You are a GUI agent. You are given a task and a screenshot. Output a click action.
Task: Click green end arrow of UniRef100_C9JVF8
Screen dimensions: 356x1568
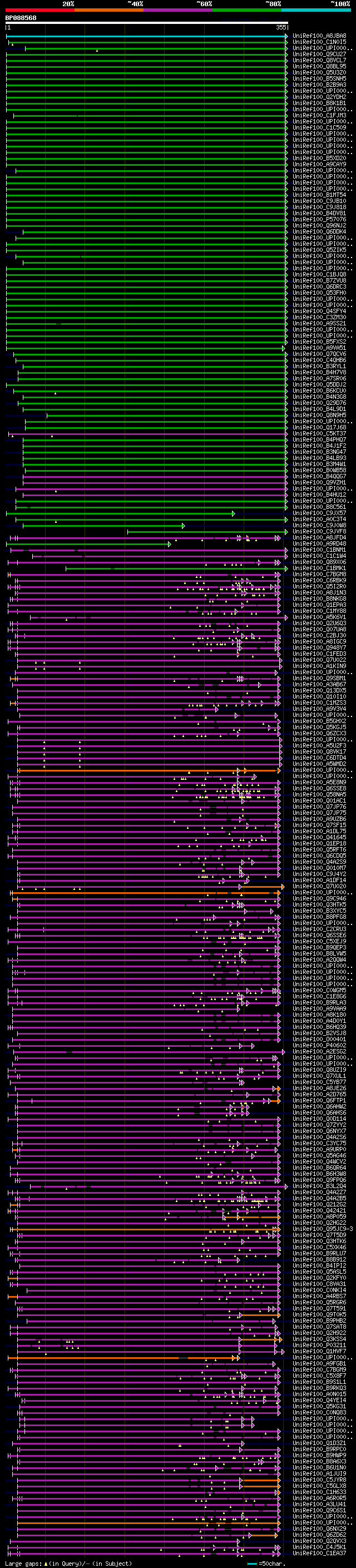coord(285,531)
